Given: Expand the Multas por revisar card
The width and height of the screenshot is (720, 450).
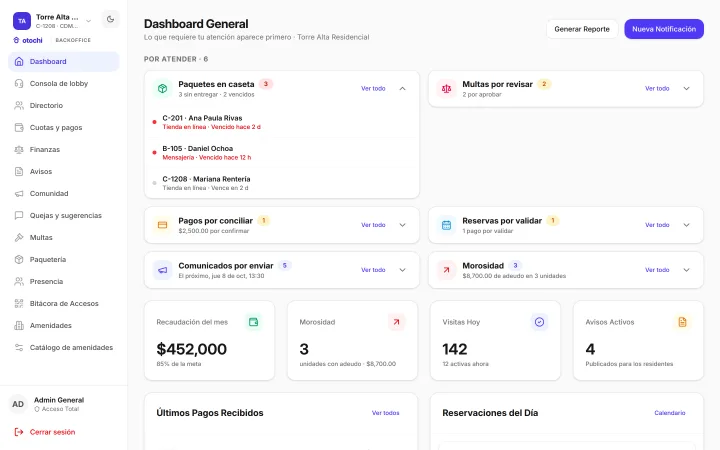Looking at the screenshot, I should pyautogui.click(x=686, y=89).
